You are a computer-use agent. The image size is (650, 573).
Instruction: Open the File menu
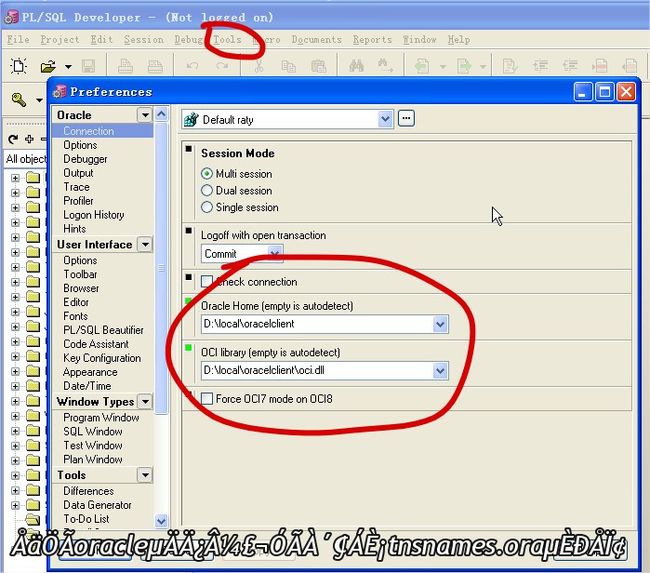click(18, 39)
